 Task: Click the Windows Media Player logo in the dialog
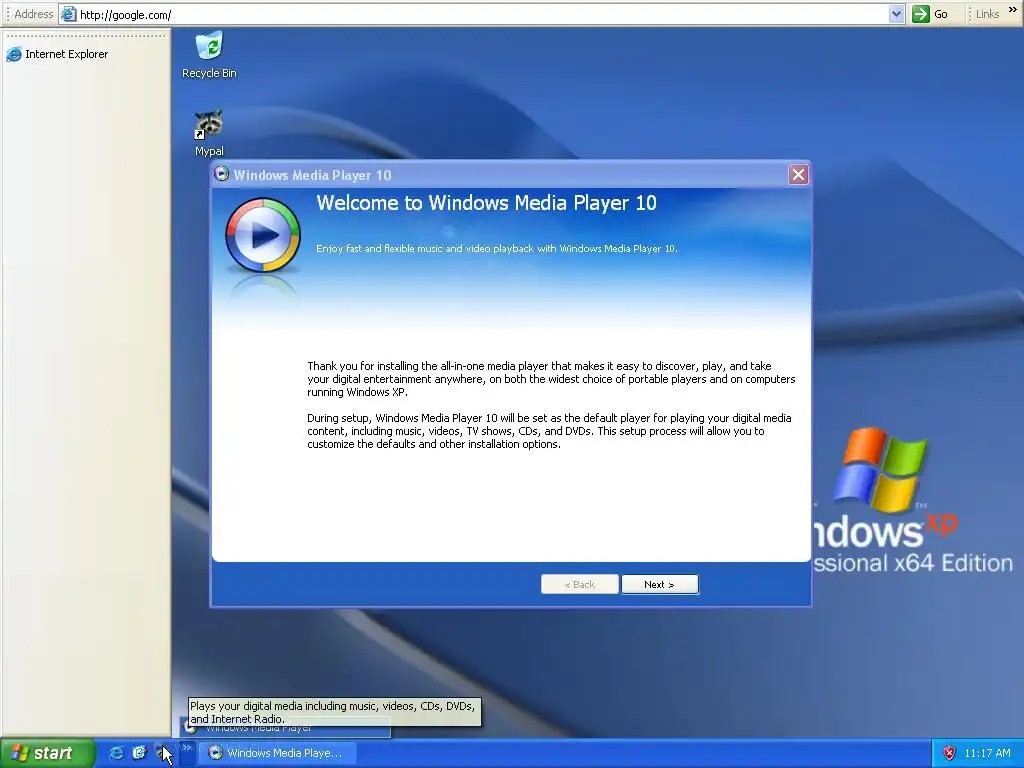coord(263,235)
